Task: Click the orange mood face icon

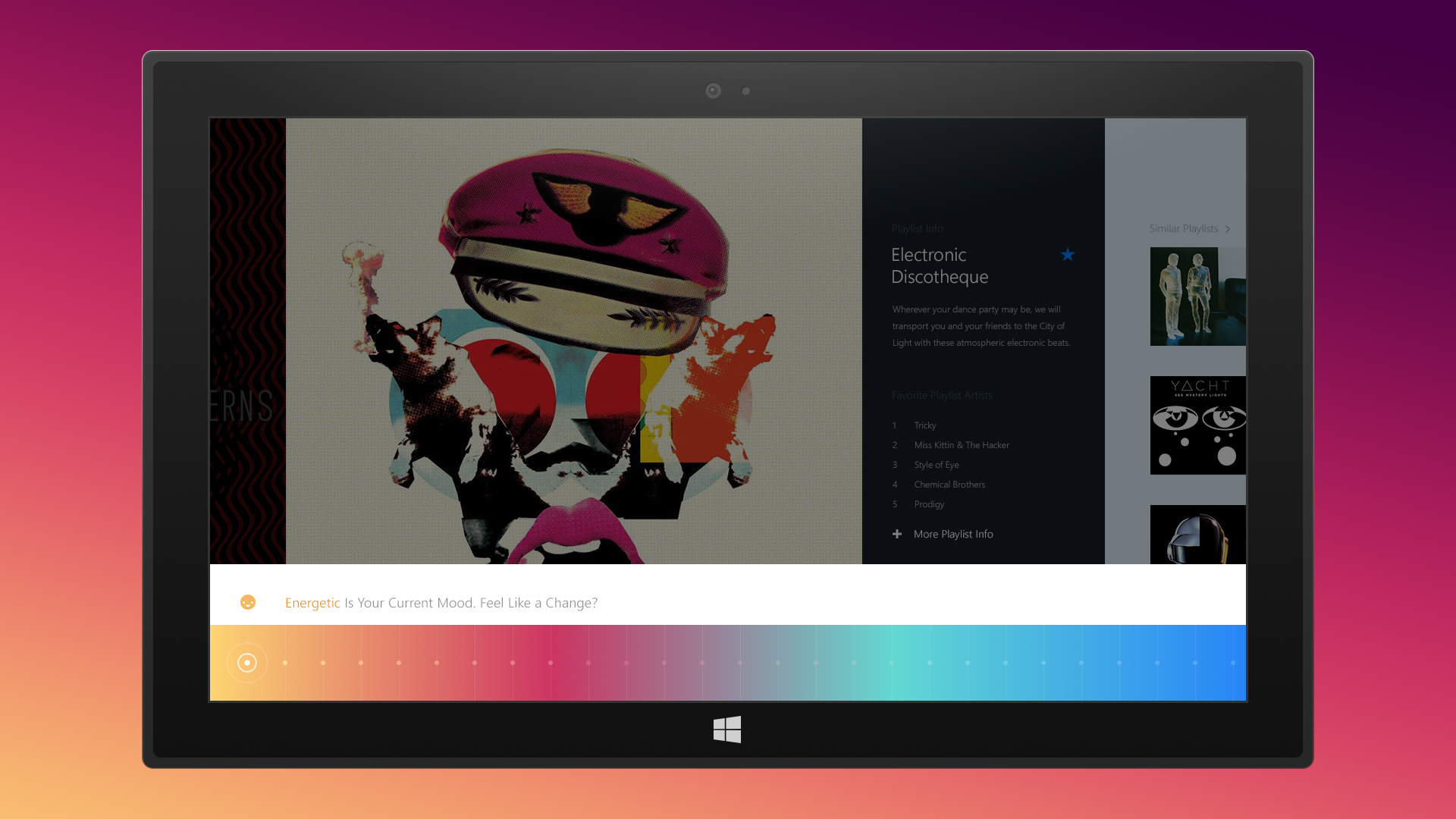Action: (248, 602)
